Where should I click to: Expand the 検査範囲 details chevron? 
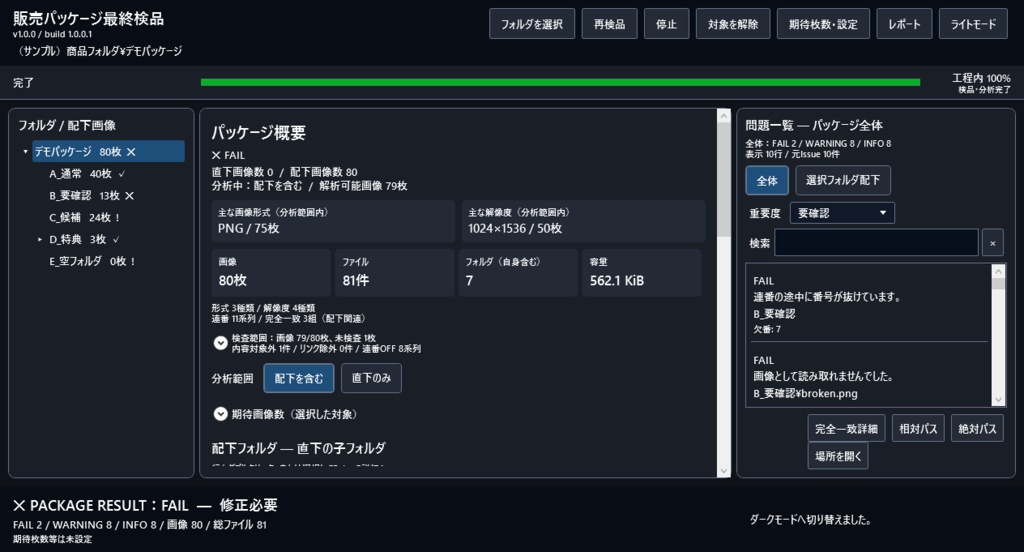[x=221, y=343]
